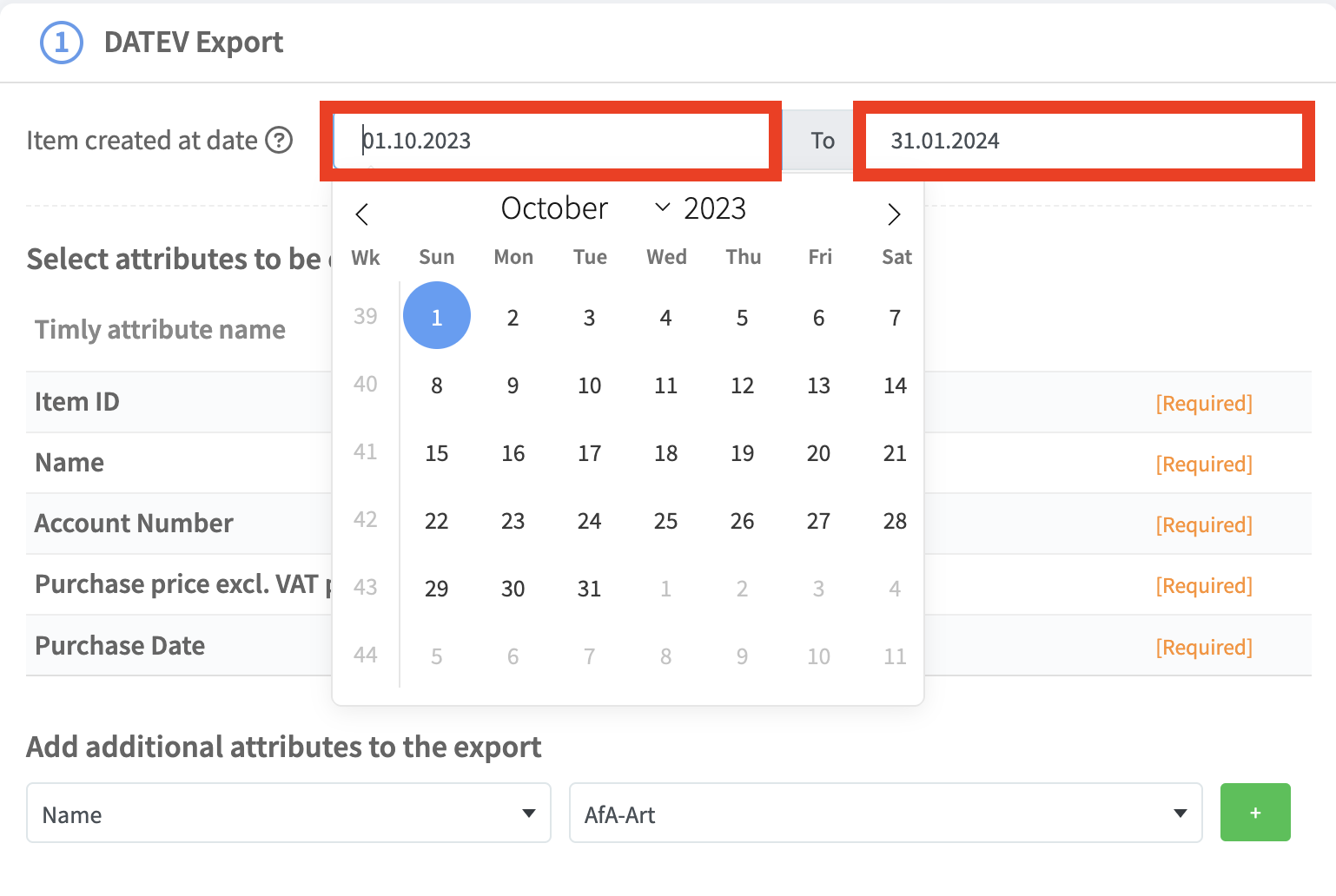Click the Account Number attribute row
The height and width of the screenshot is (896, 1336).
(x=669, y=524)
